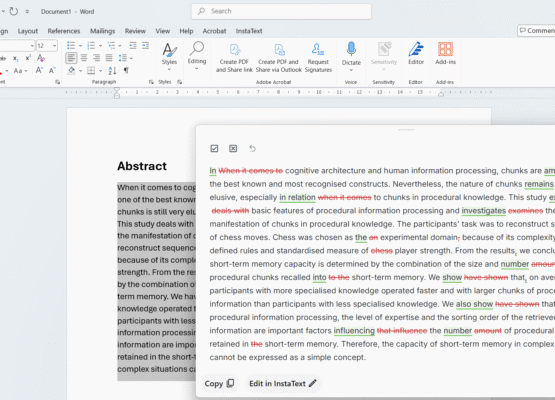
Task: Apply numbered list formatting
Action: point(91,46)
